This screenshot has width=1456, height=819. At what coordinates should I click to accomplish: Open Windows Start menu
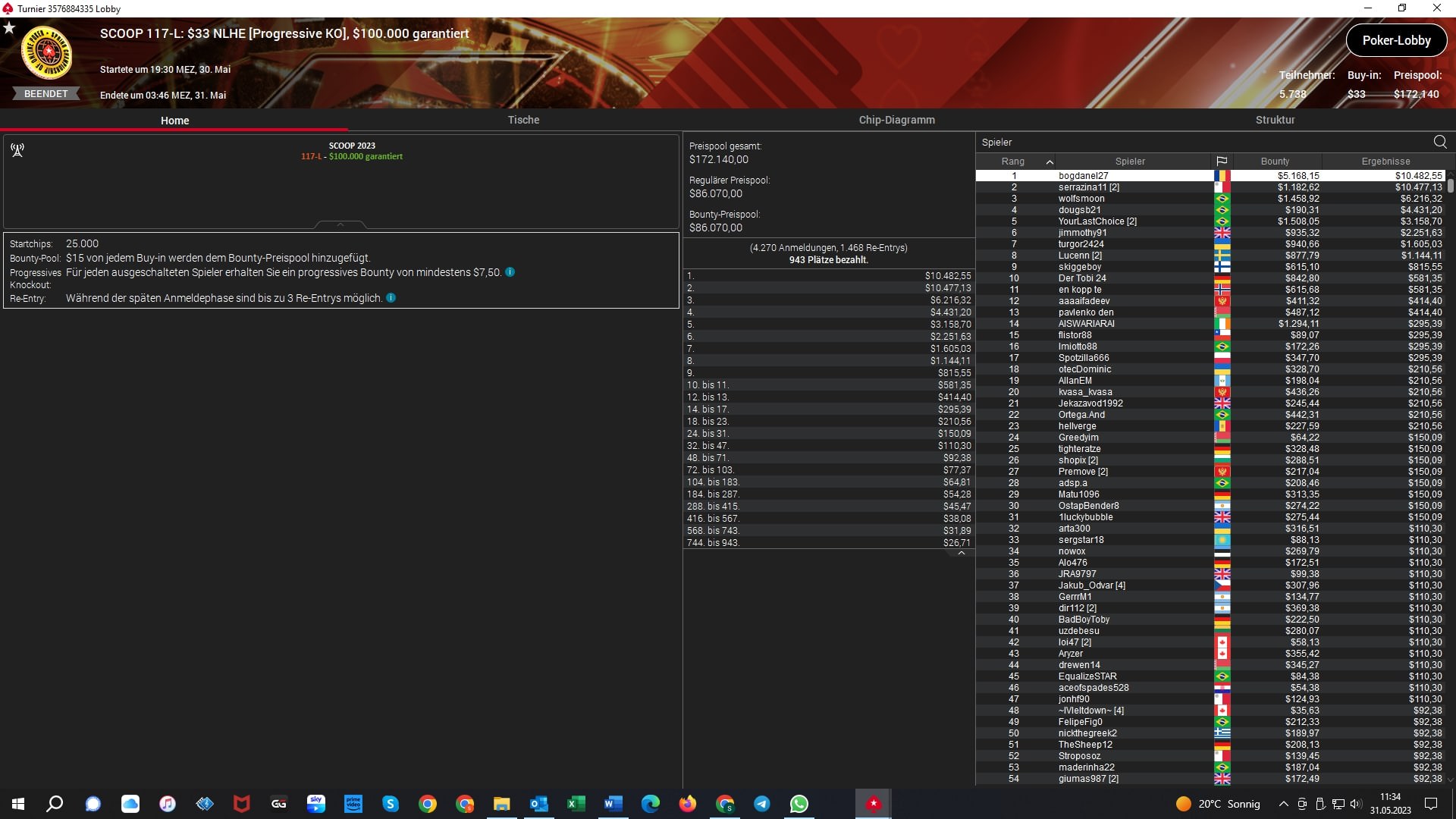tap(18, 804)
